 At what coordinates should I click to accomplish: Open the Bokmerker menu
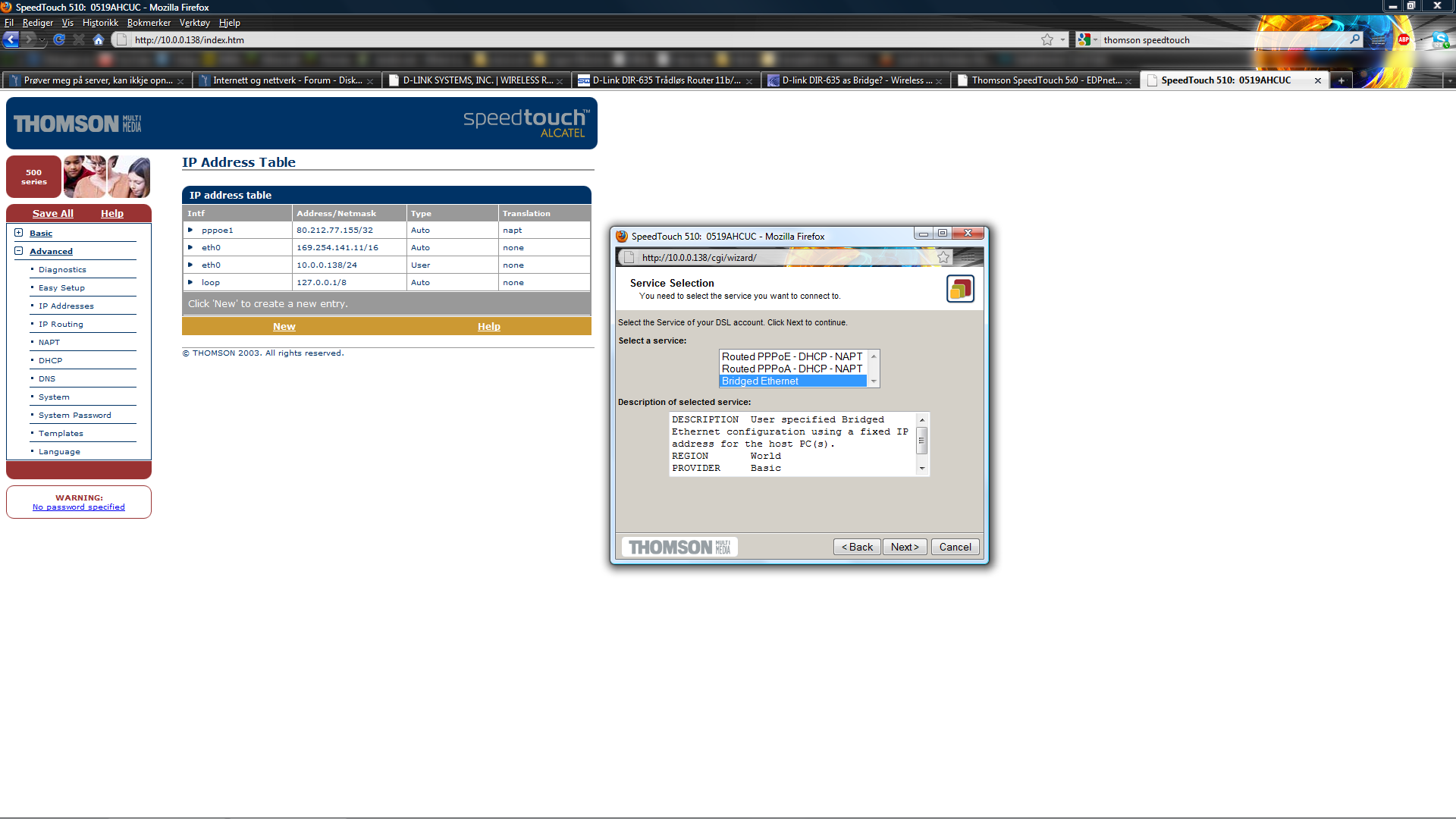coord(149,23)
